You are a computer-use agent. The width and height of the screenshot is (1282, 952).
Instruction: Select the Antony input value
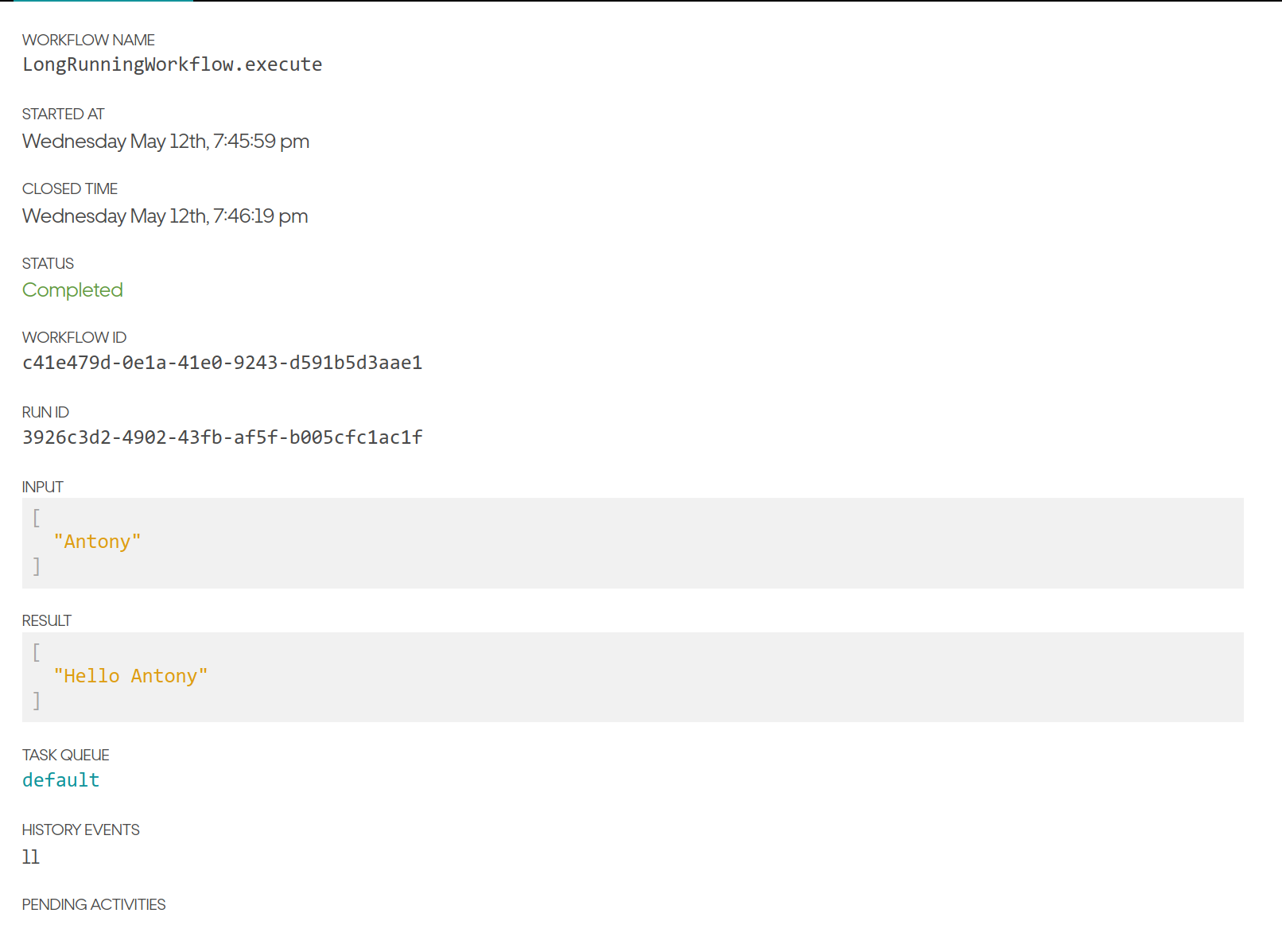[97, 541]
